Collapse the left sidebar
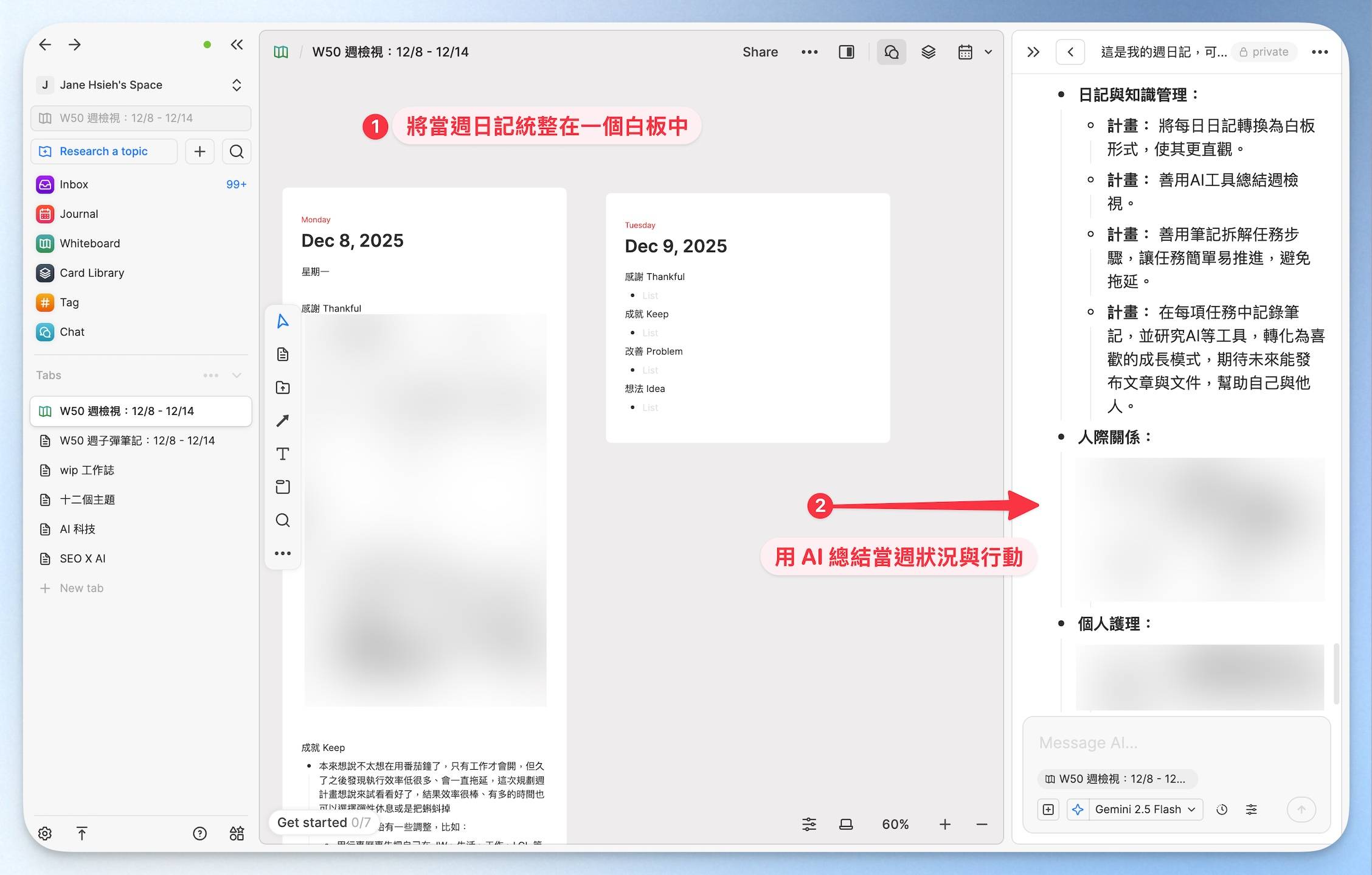The width and height of the screenshot is (1372, 875). [x=237, y=44]
